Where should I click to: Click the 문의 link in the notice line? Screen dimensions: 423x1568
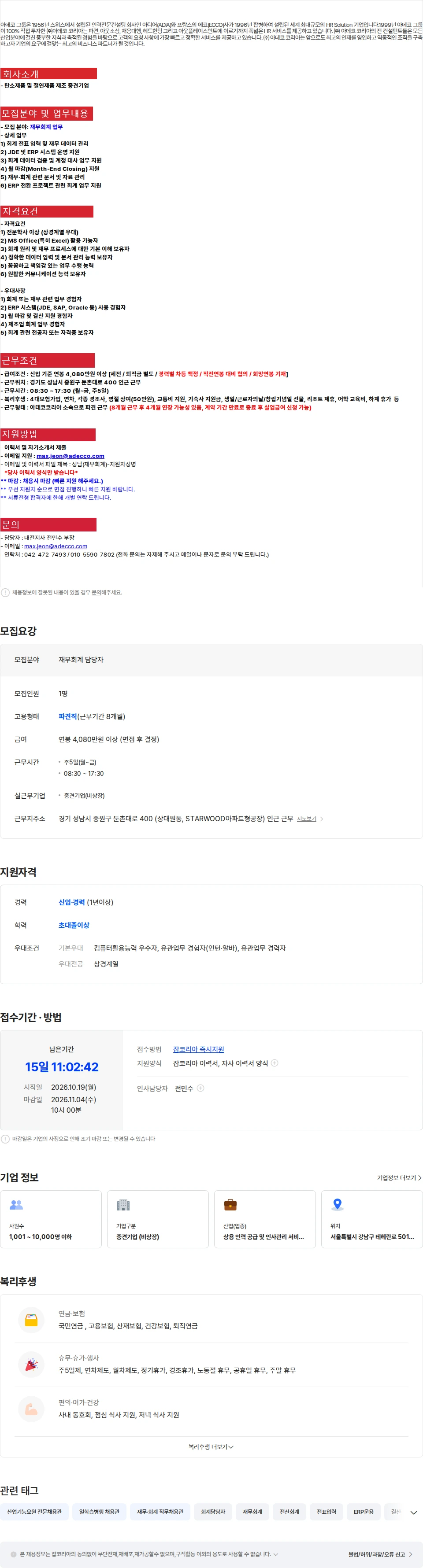point(96,592)
